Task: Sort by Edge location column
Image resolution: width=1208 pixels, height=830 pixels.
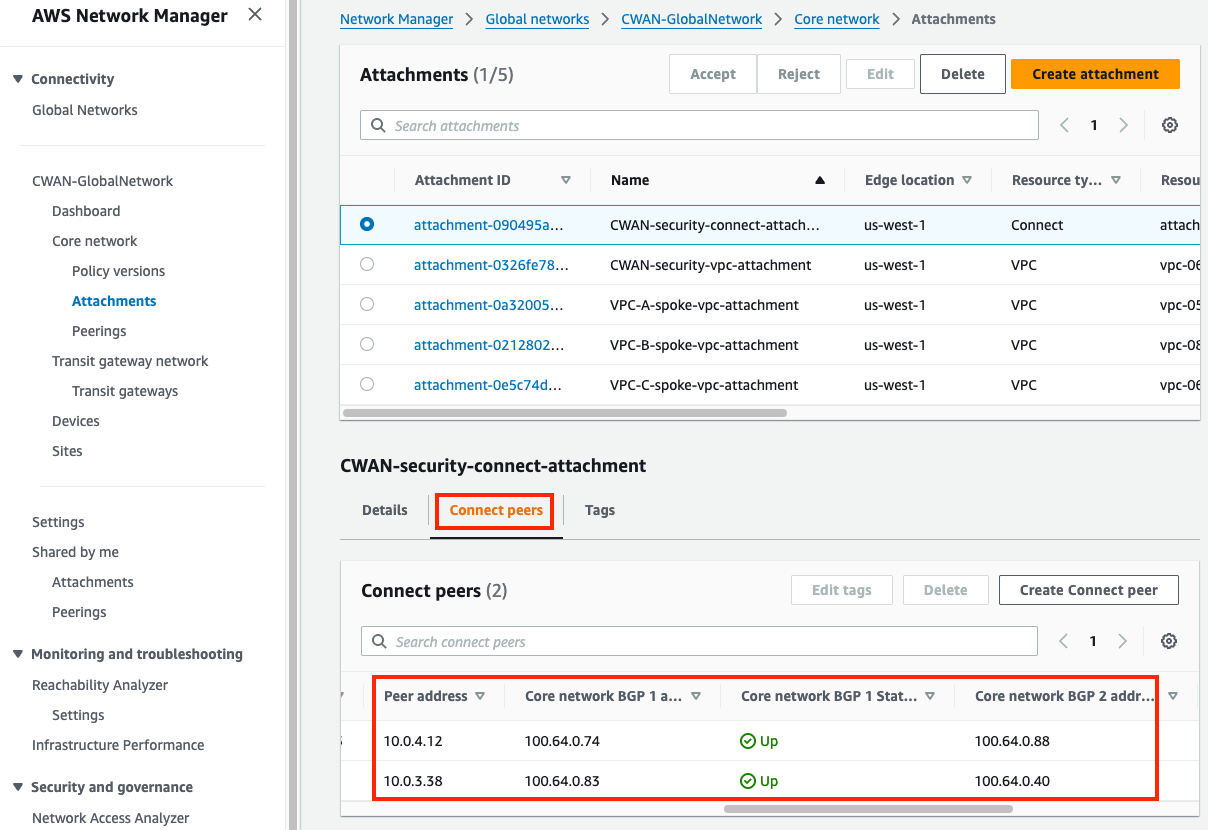Action: [x=967, y=180]
